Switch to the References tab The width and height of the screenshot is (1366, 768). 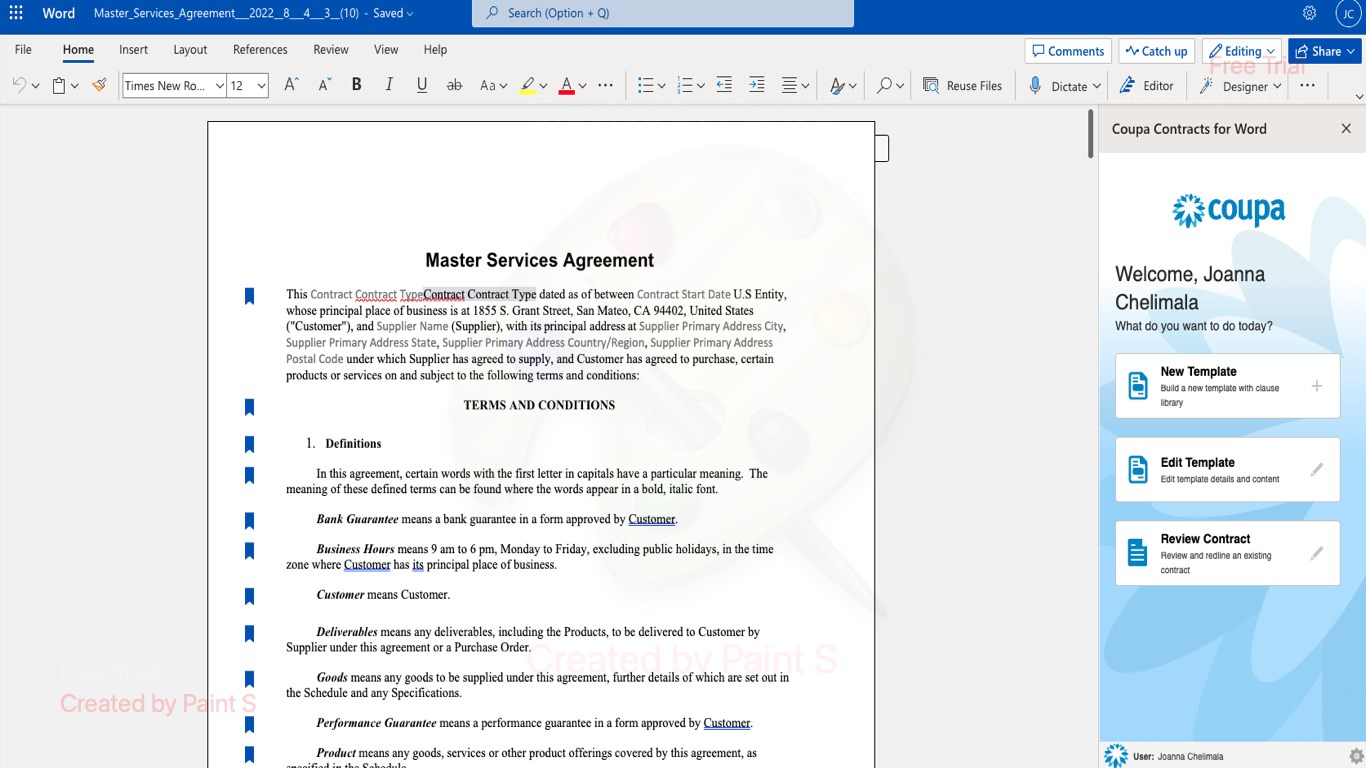click(x=260, y=49)
